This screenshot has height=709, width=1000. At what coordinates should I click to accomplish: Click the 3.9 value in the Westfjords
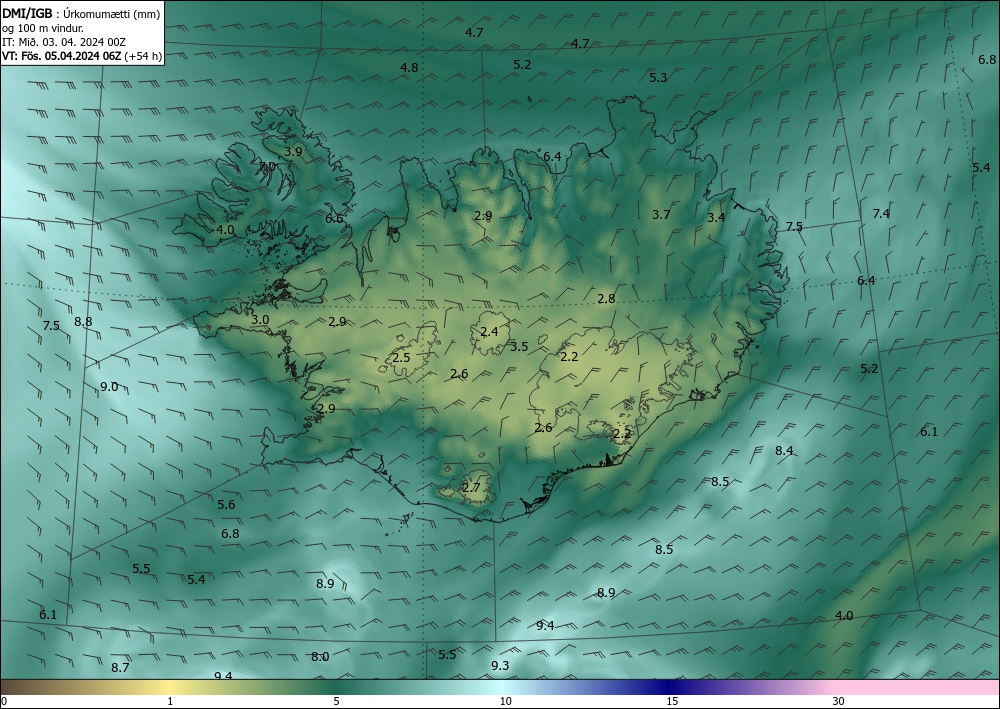[x=293, y=152]
